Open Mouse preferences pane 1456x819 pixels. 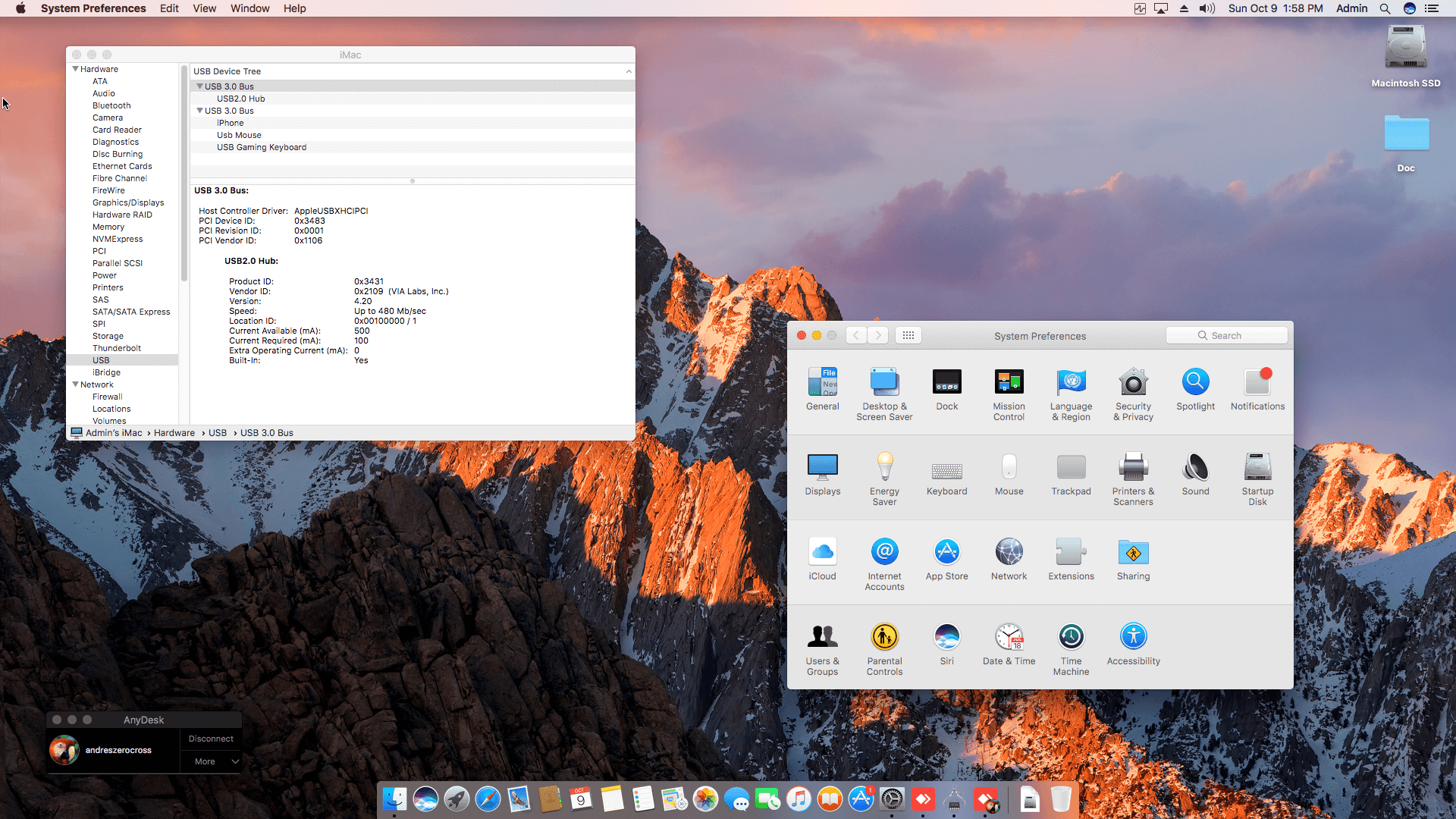pyautogui.click(x=1009, y=475)
